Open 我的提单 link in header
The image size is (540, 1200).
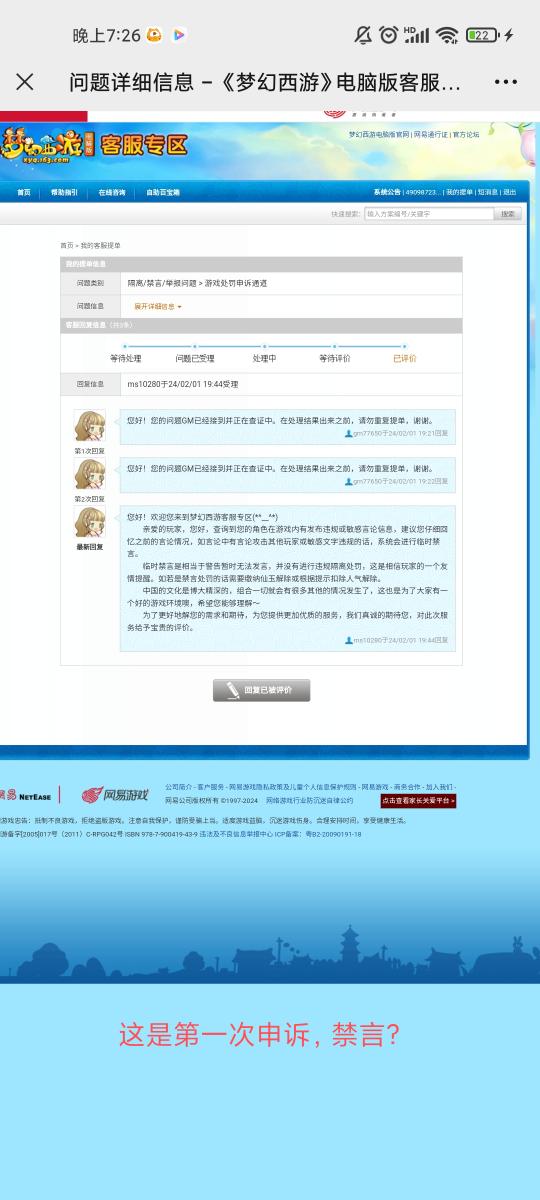click(x=459, y=192)
